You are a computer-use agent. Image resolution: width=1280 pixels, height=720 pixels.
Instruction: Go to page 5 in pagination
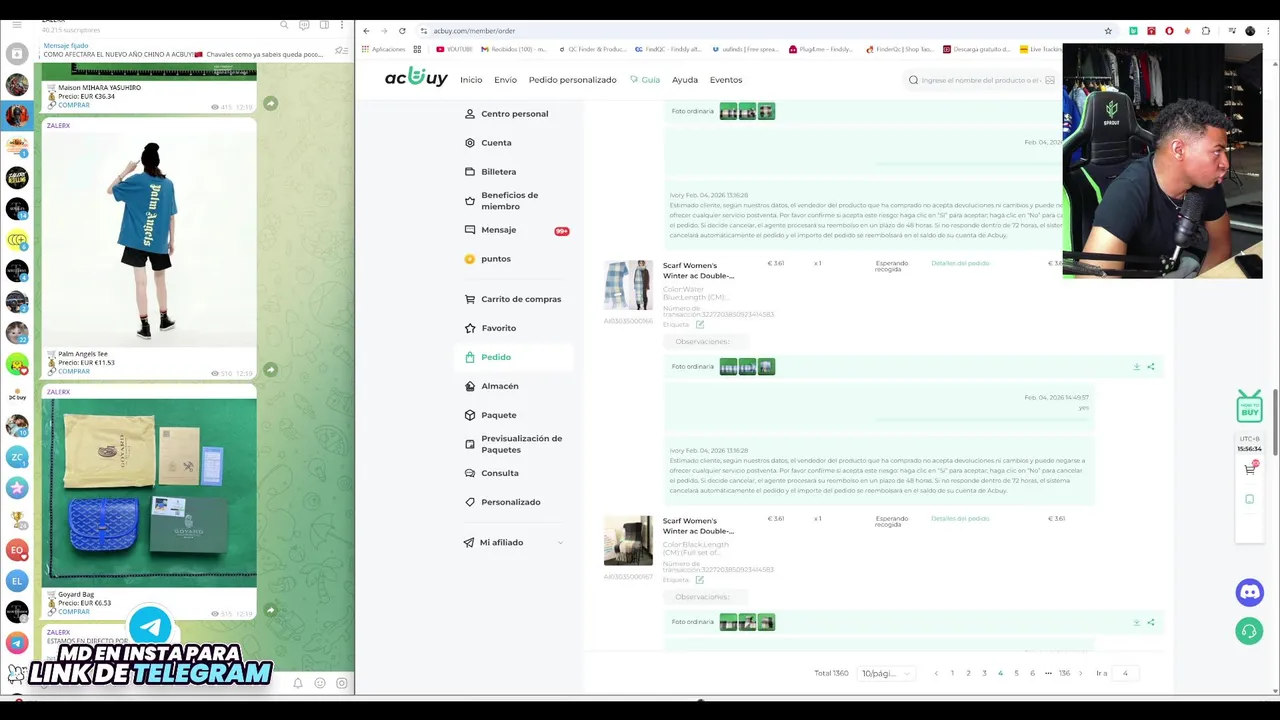click(x=1016, y=673)
